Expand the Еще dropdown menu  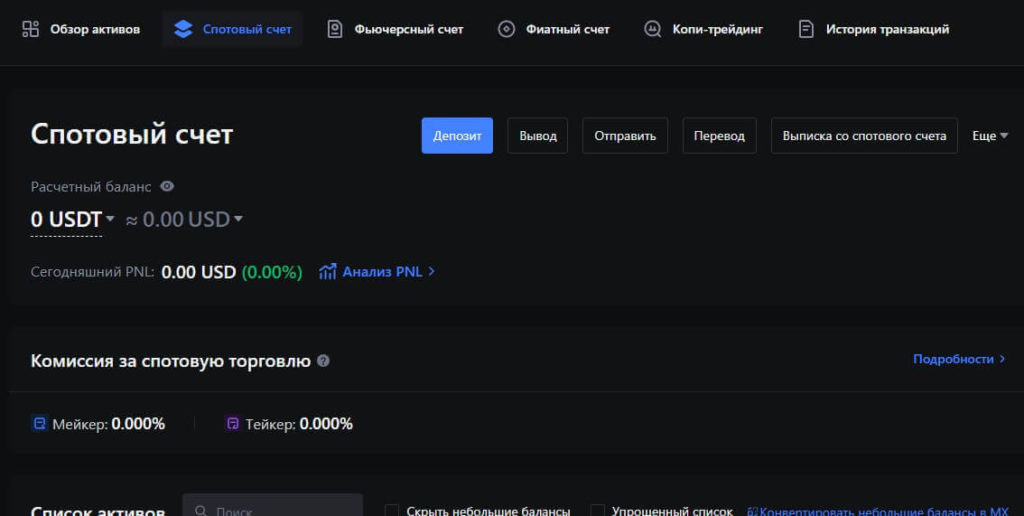(990, 136)
